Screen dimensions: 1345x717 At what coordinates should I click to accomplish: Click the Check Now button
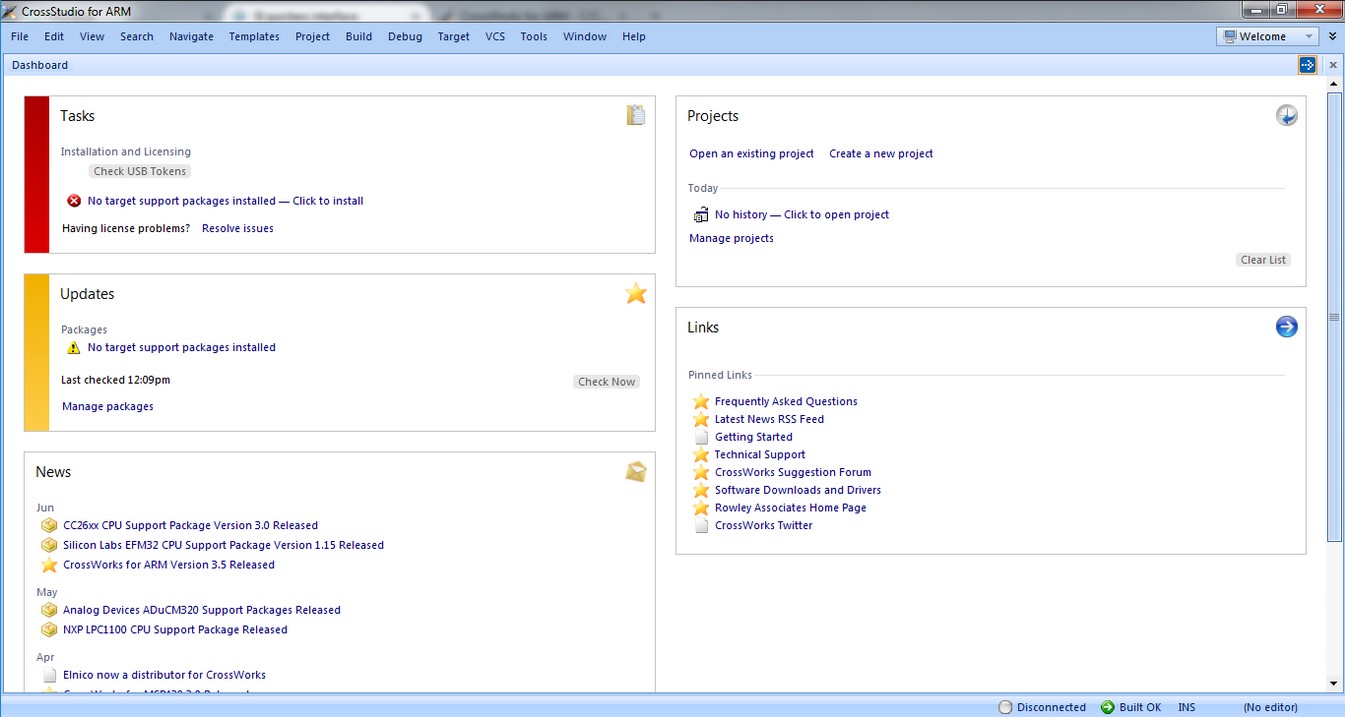point(607,381)
